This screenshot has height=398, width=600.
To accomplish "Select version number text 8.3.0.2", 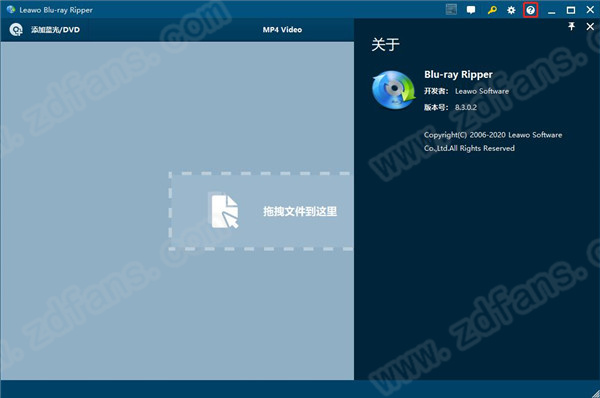I will pos(466,107).
